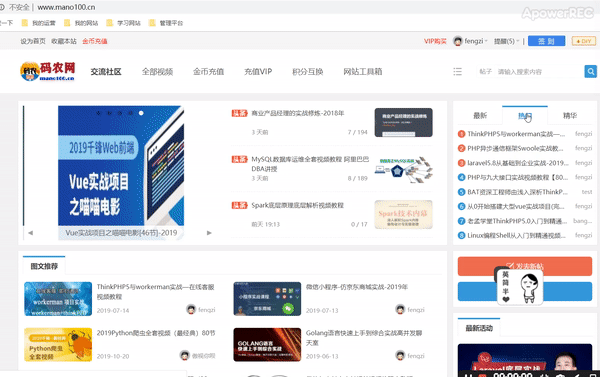Image resolution: width=600 pixels, height=377 pixels.
Task: Select the active white carousel dot
Action: [x=141, y=113]
